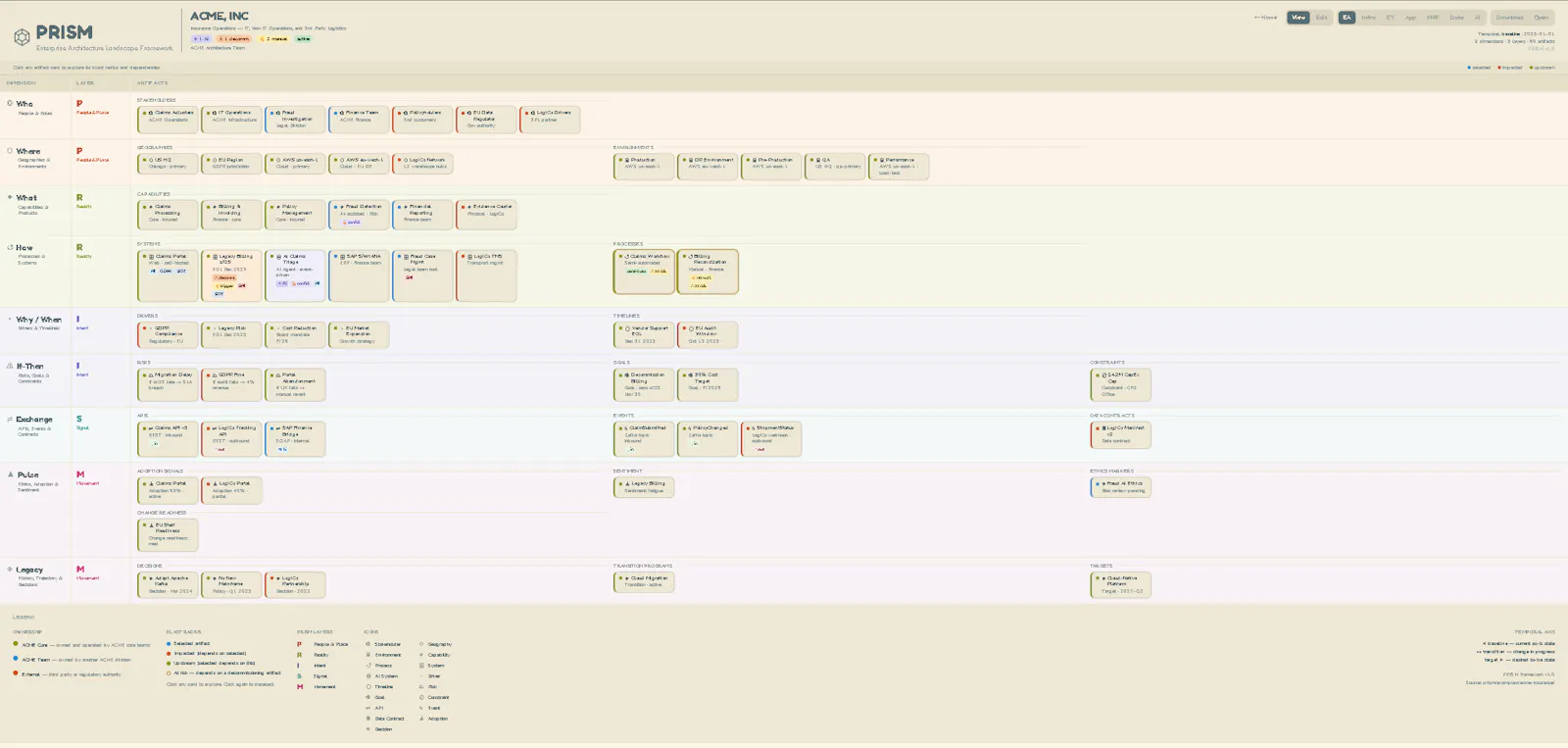Select the SAP S/4HANA system card
This screenshot has height=748, width=1568.
359,275
